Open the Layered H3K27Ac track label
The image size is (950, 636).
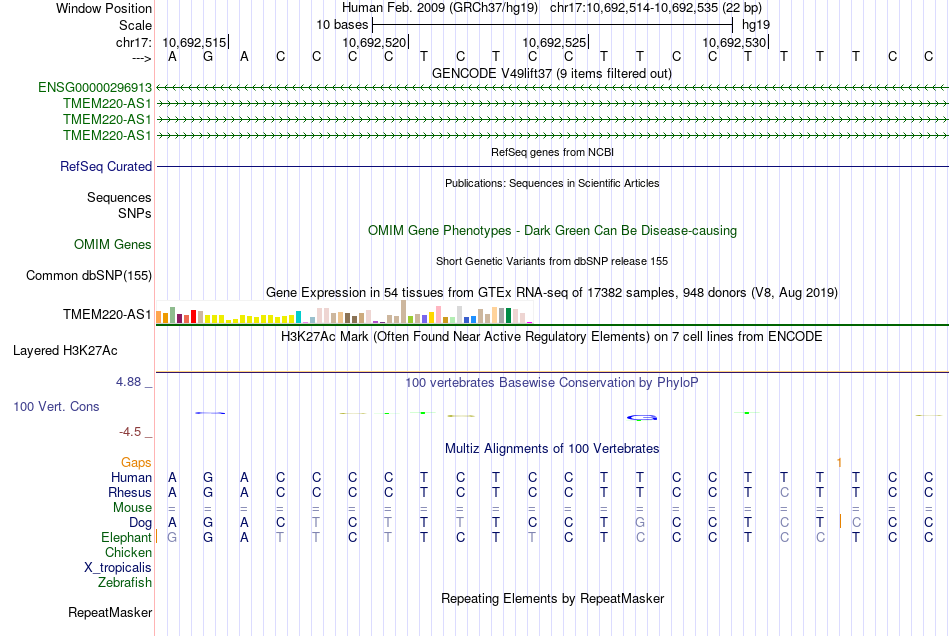[x=65, y=351]
